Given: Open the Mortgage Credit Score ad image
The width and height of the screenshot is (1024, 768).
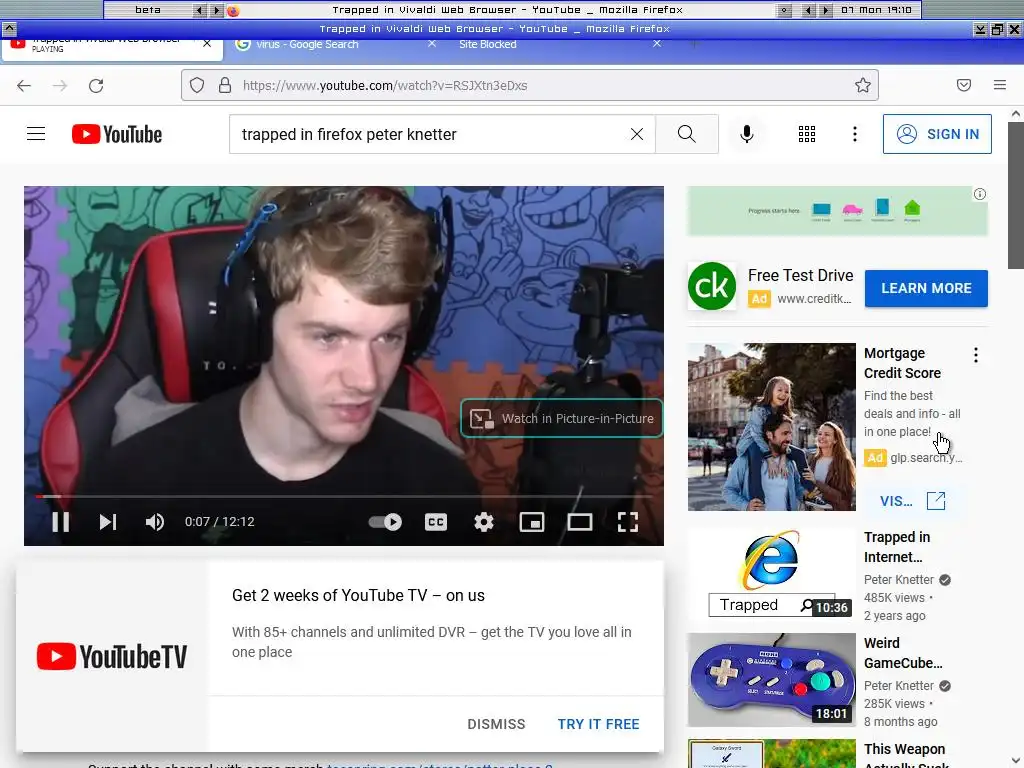Looking at the screenshot, I should click(771, 426).
